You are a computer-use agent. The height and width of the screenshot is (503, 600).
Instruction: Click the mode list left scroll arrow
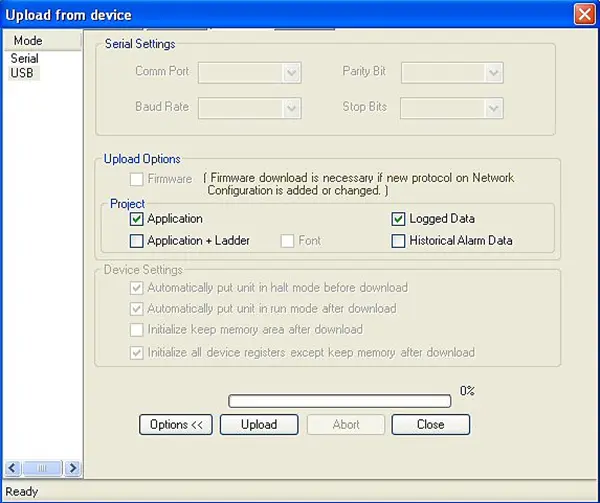click(x=13, y=468)
